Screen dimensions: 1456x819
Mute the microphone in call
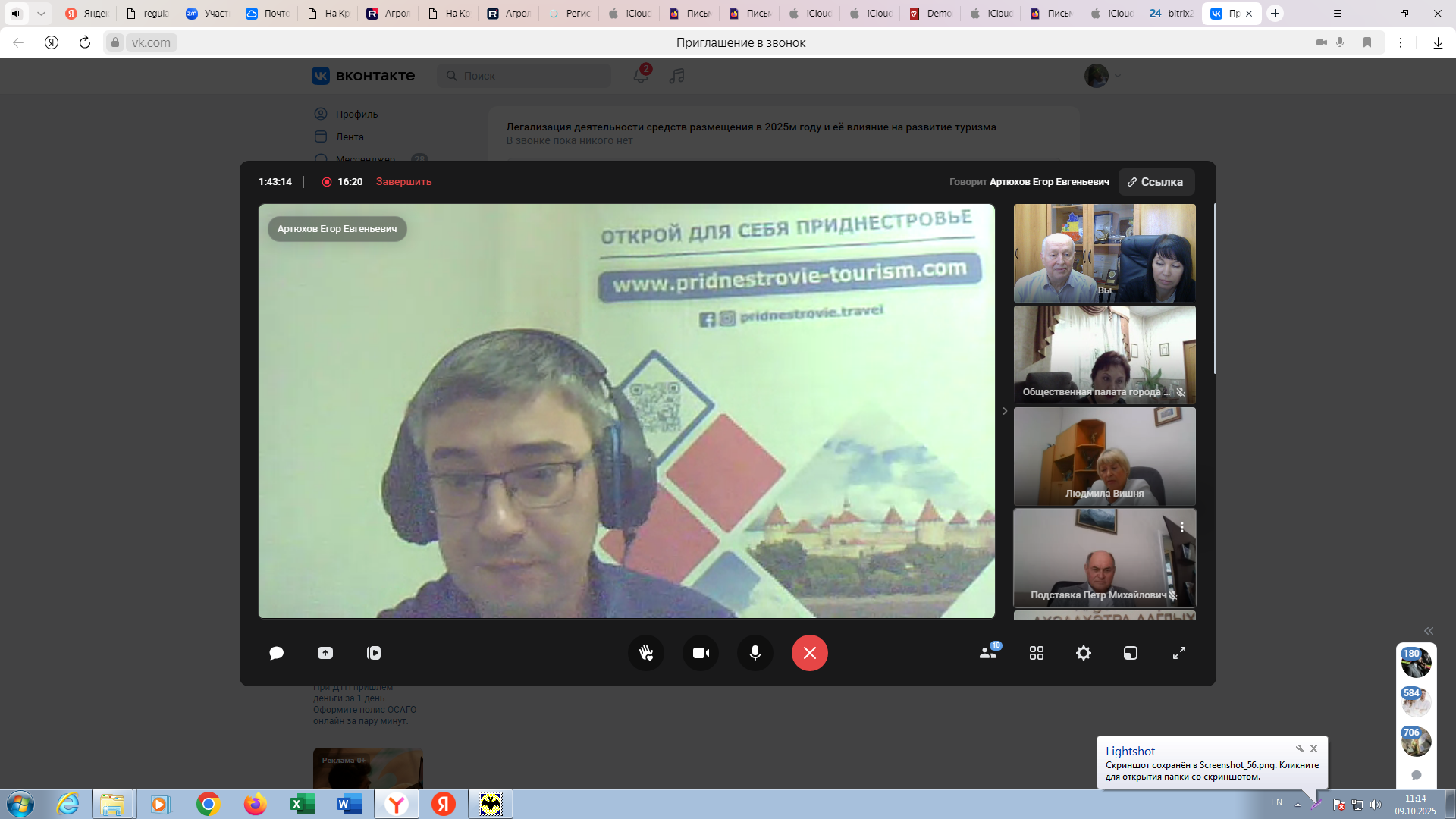pyautogui.click(x=755, y=653)
